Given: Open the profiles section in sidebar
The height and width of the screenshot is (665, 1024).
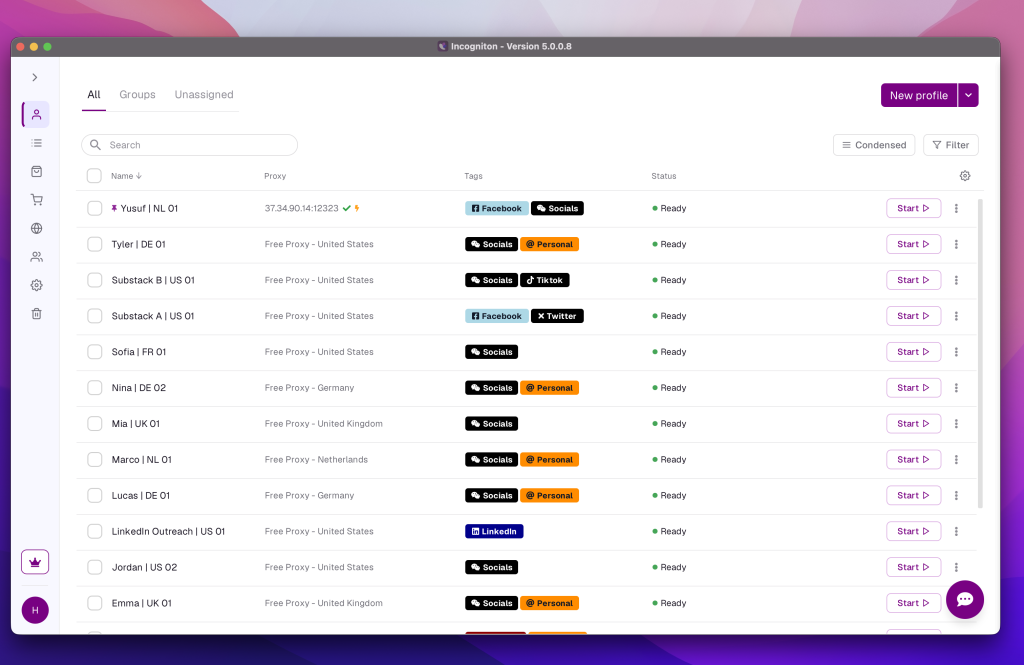Looking at the screenshot, I should pos(37,114).
